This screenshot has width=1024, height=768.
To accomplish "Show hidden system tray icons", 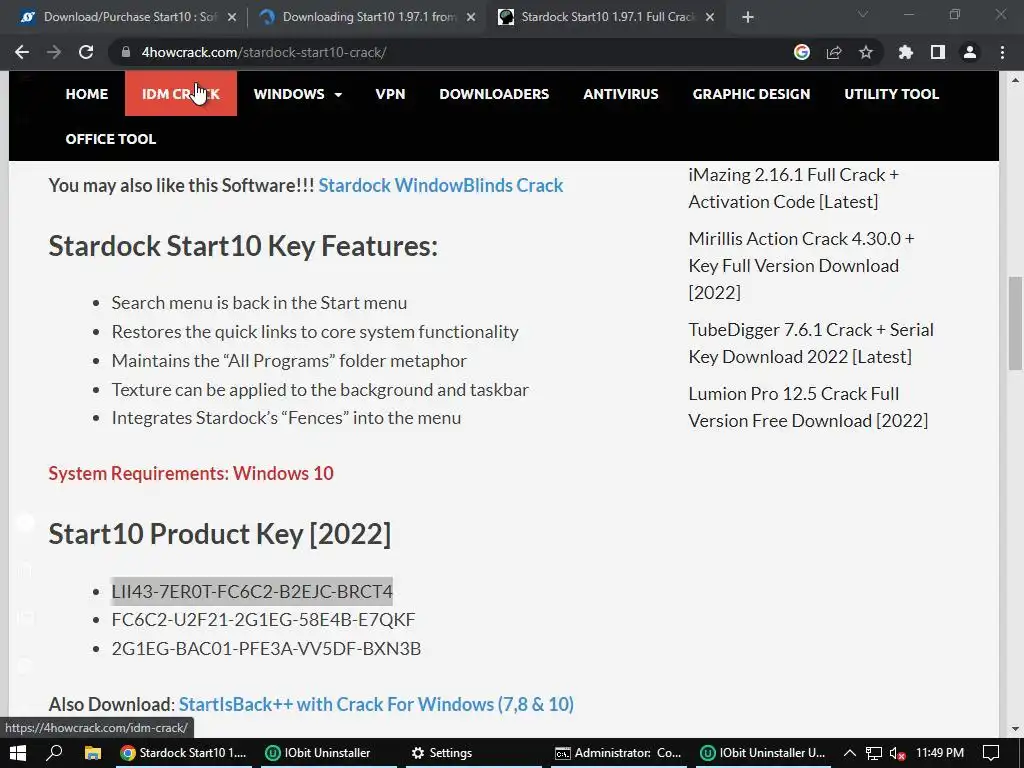I will tap(850, 753).
